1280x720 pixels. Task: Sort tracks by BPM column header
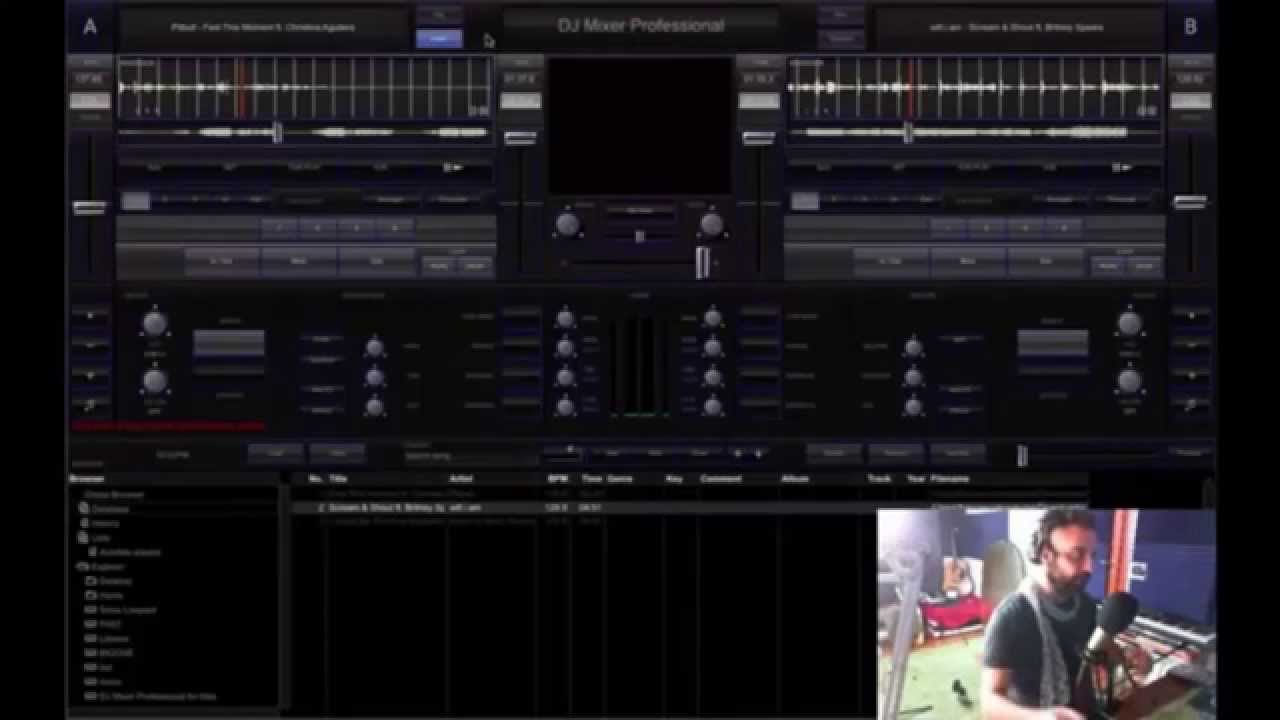(557, 479)
